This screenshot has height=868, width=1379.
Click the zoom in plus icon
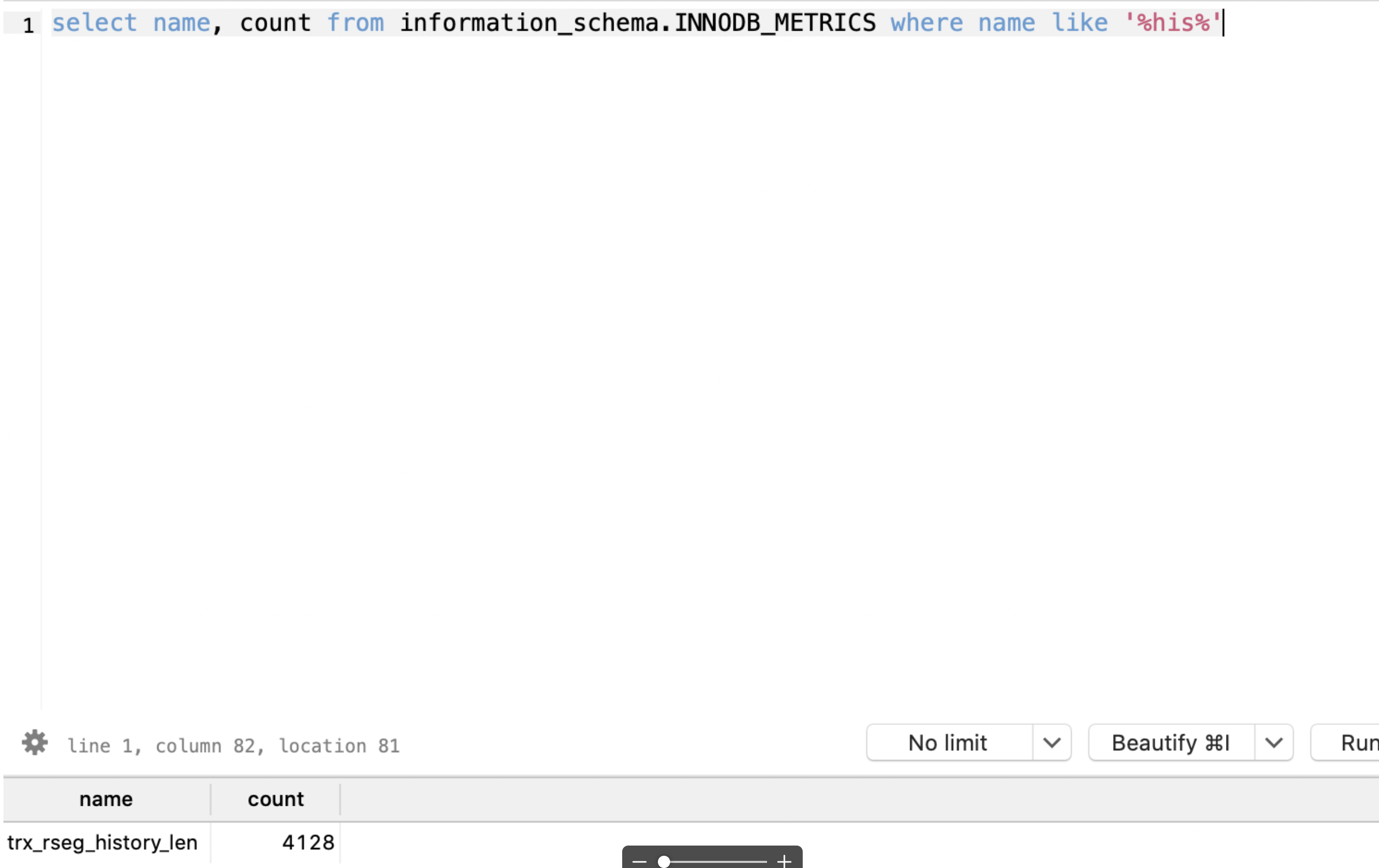coord(784,861)
